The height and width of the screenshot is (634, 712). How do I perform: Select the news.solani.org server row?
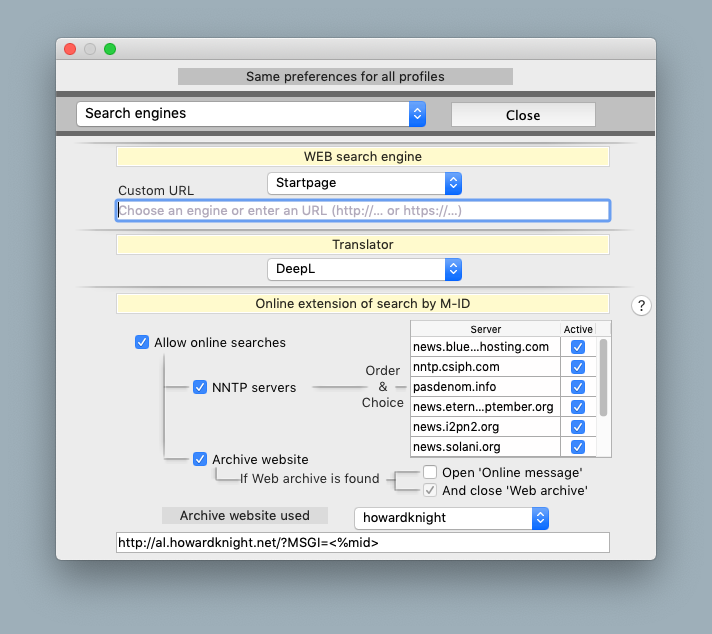coord(485,447)
